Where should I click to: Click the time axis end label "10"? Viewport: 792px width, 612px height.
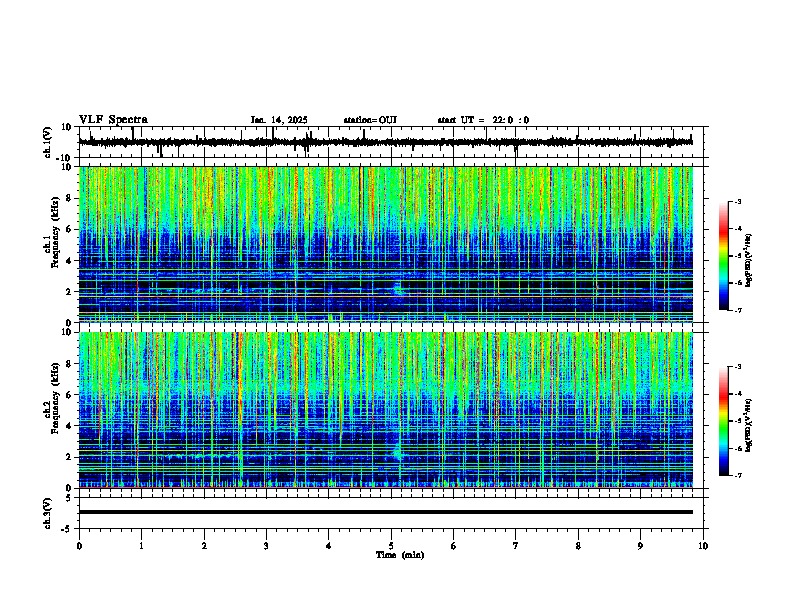point(703,546)
